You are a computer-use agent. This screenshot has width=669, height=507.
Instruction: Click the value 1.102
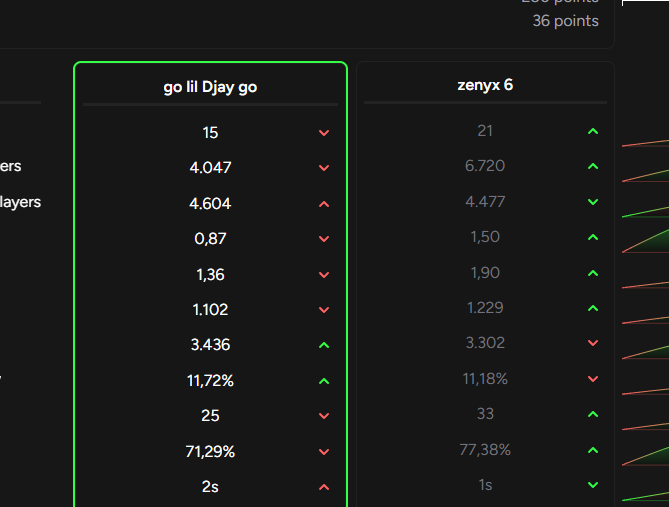click(x=210, y=309)
